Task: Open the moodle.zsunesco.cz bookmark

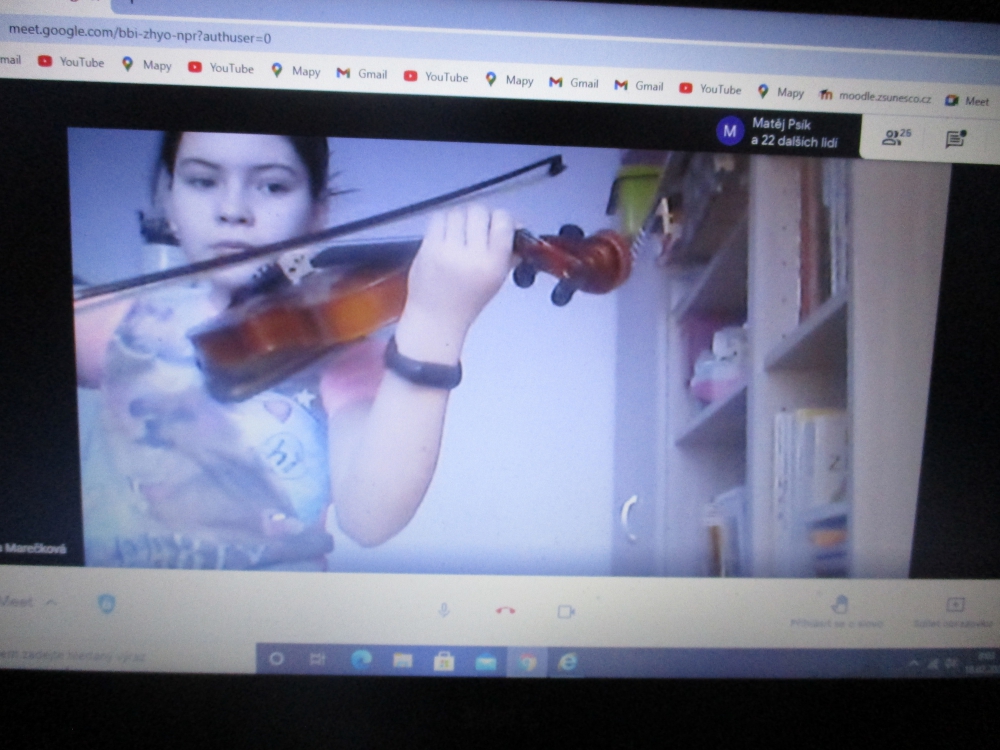Action: (x=875, y=96)
